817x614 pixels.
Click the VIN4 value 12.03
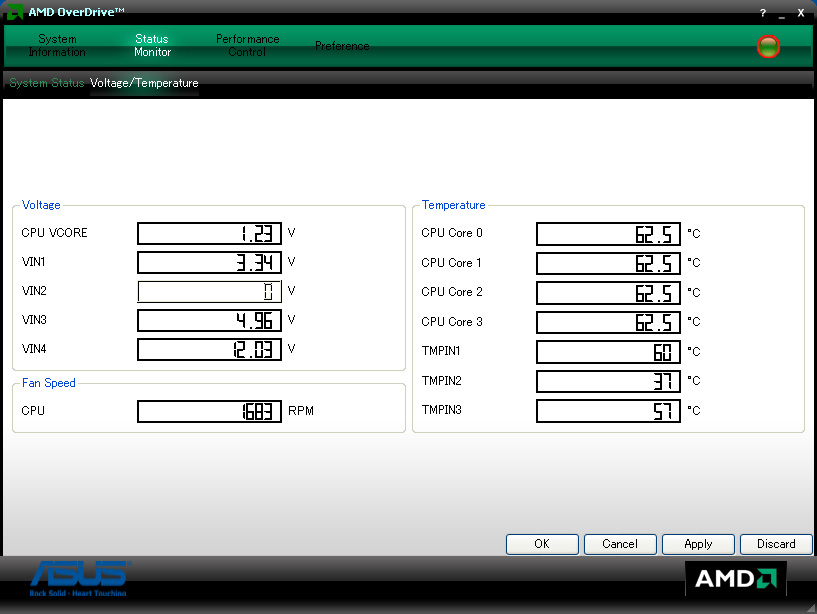[x=209, y=349]
